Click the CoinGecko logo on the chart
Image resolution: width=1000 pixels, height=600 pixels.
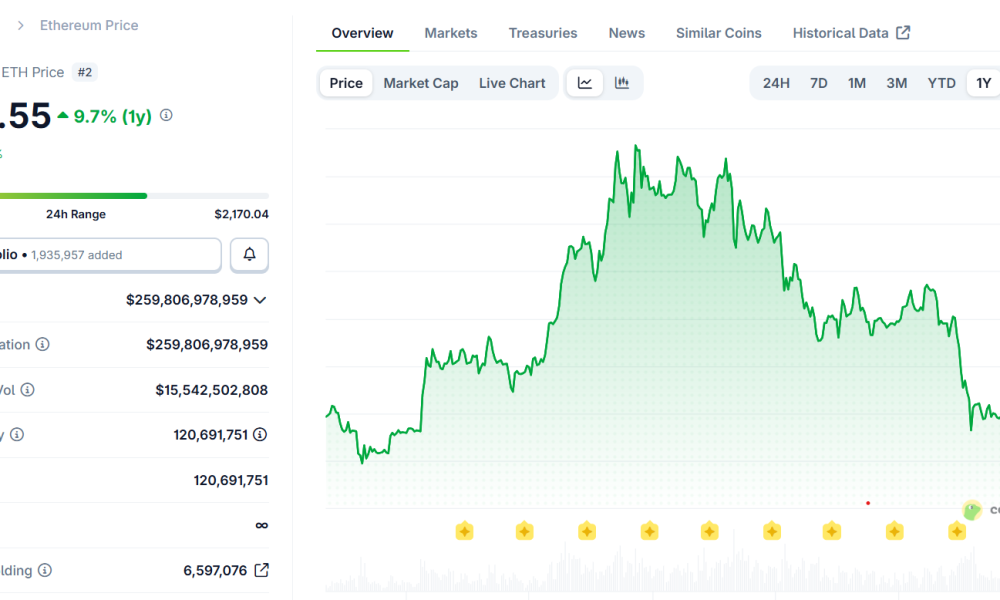[x=971, y=510]
